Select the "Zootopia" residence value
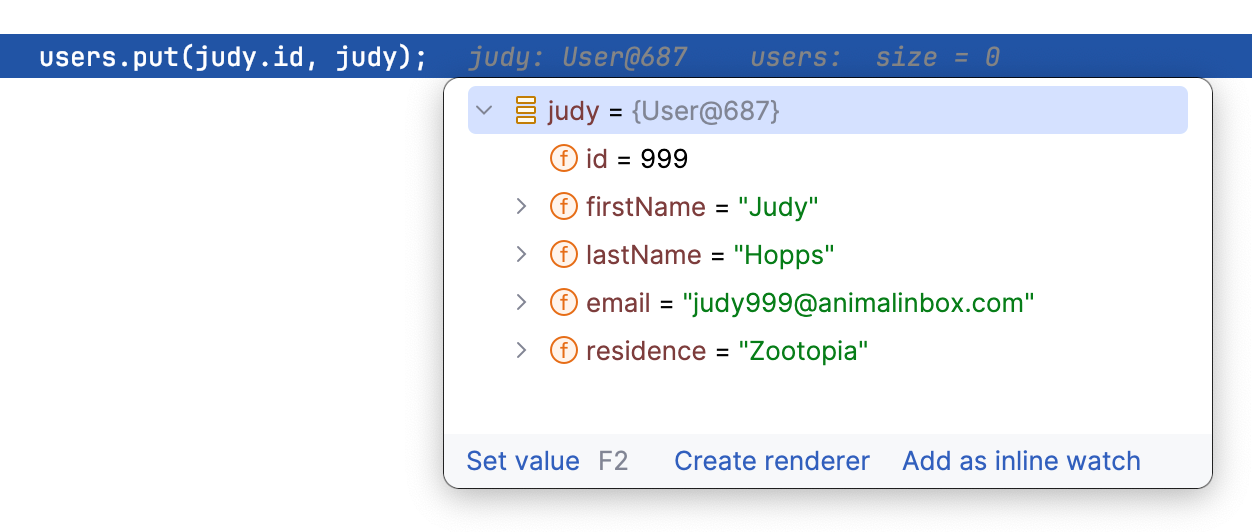 tap(803, 351)
